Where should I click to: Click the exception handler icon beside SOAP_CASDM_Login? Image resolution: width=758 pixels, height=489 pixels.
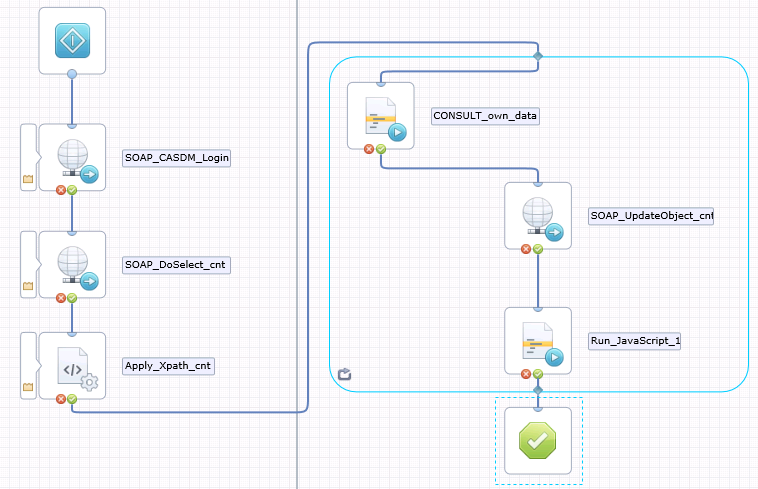[28, 179]
